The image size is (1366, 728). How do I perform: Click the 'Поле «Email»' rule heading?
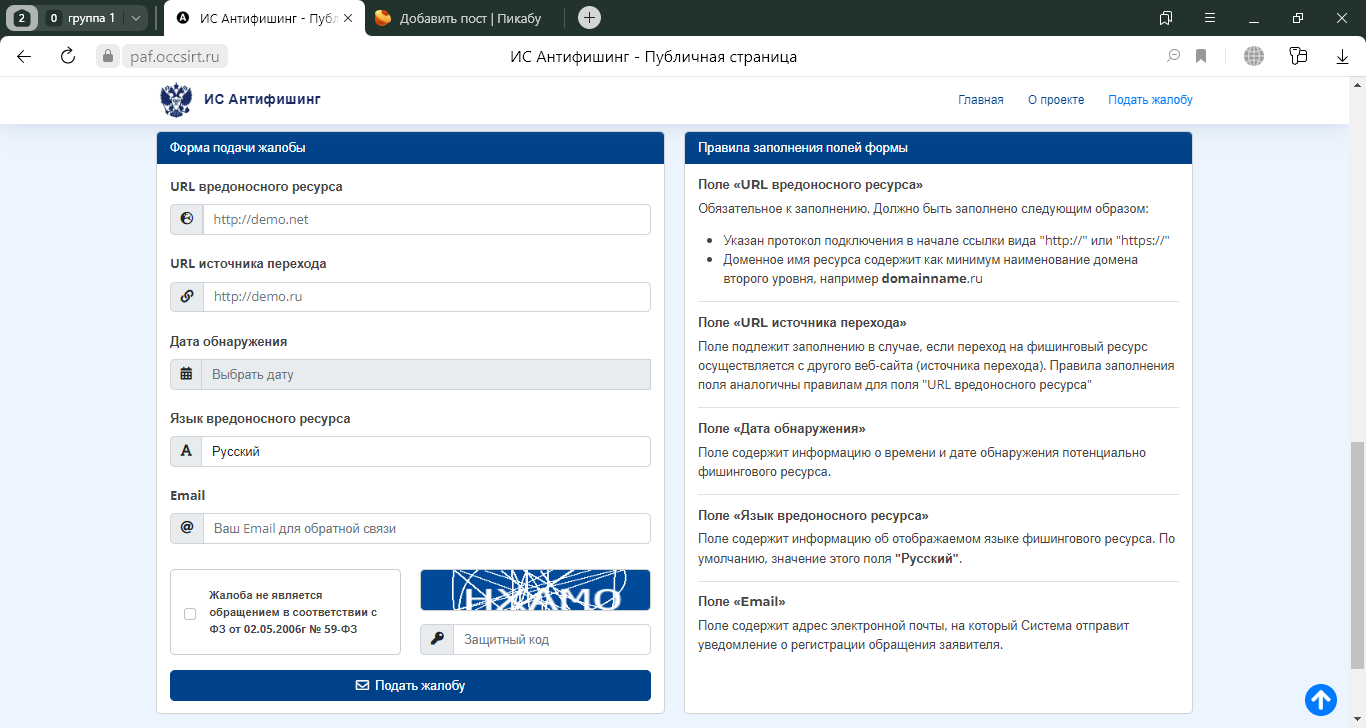pos(742,602)
